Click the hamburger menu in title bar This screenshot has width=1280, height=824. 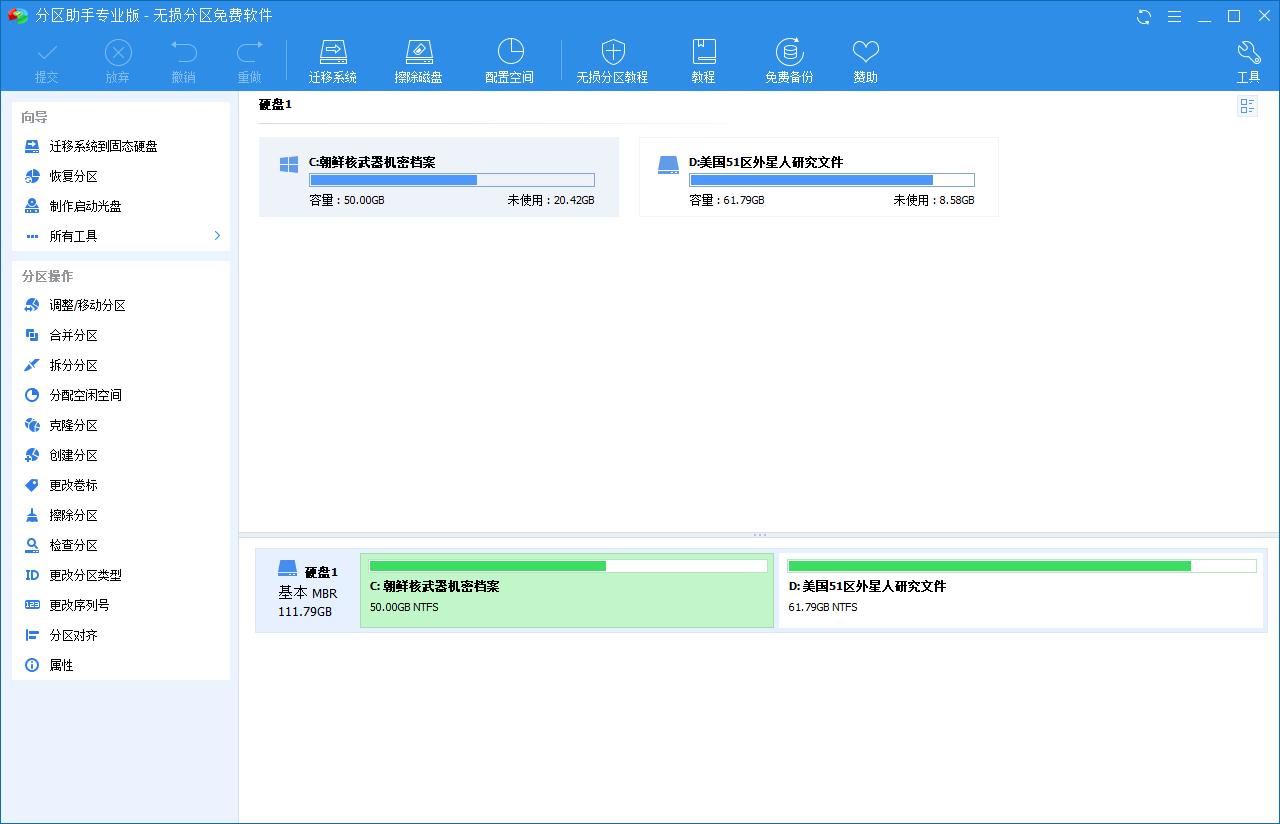click(x=1174, y=16)
